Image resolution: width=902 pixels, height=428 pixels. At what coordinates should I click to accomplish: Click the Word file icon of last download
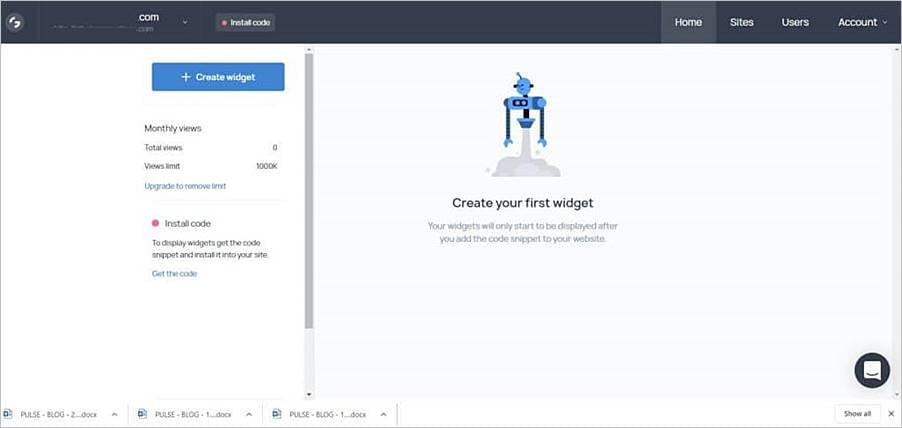tap(277, 414)
